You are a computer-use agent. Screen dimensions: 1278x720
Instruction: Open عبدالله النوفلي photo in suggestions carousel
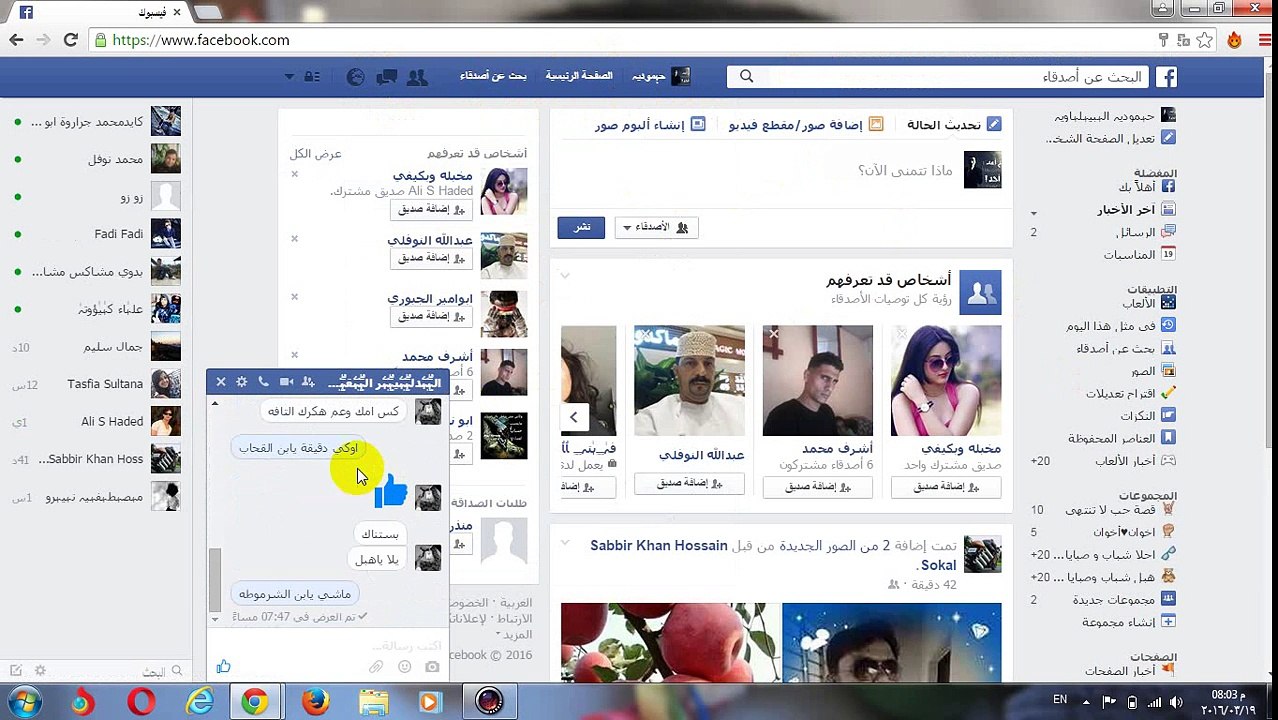689,381
